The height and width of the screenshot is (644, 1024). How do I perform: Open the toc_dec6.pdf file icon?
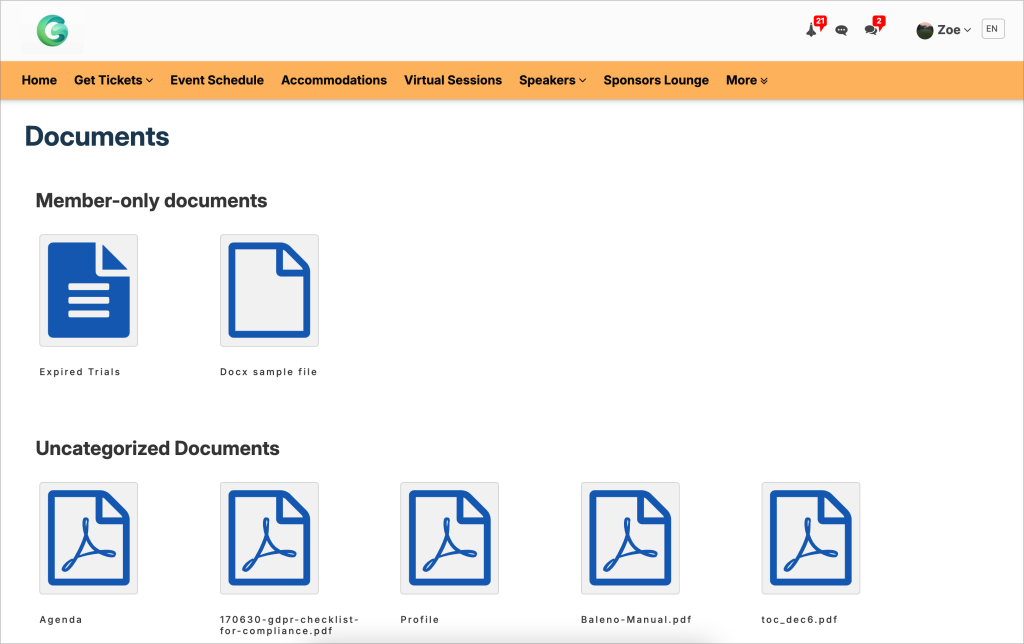click(811, 538)
